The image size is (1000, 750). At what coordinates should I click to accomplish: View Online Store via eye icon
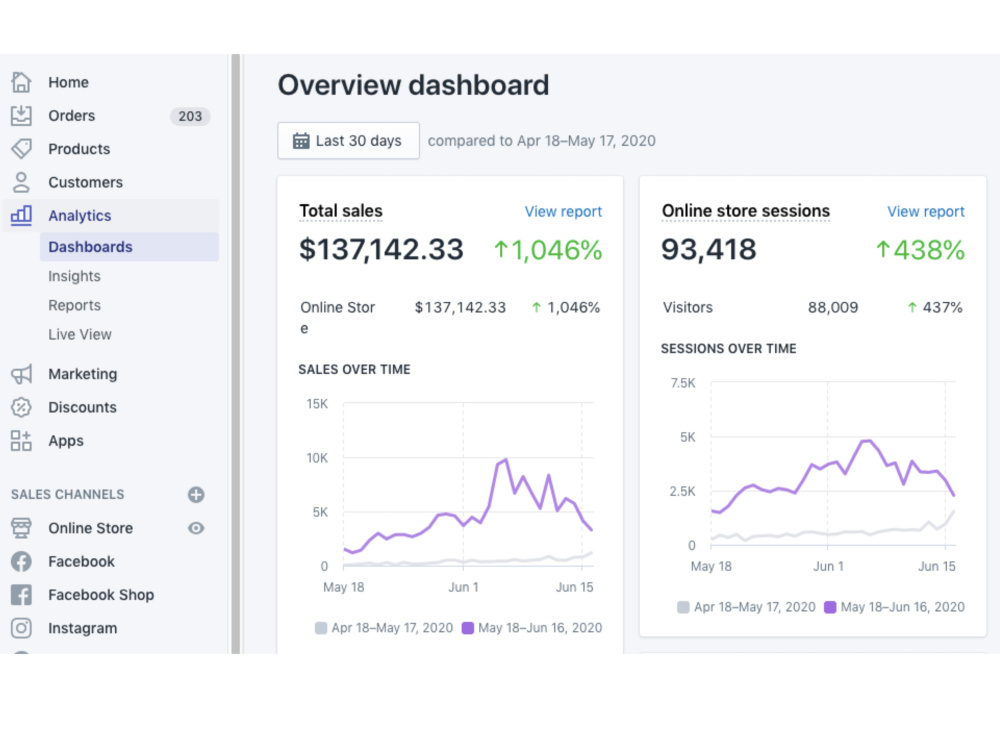tap(196, 528)
